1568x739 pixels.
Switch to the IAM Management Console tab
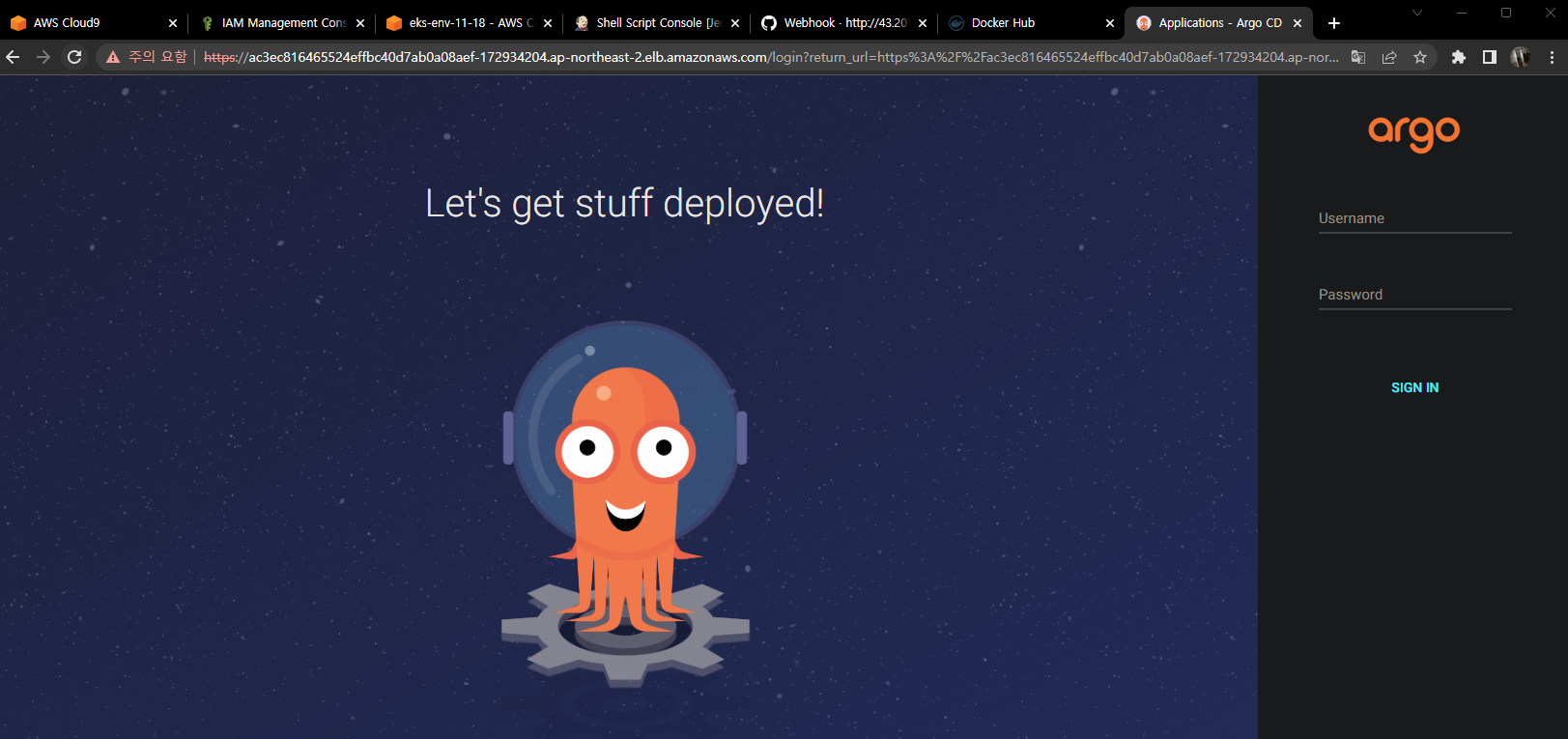(283, 22)
